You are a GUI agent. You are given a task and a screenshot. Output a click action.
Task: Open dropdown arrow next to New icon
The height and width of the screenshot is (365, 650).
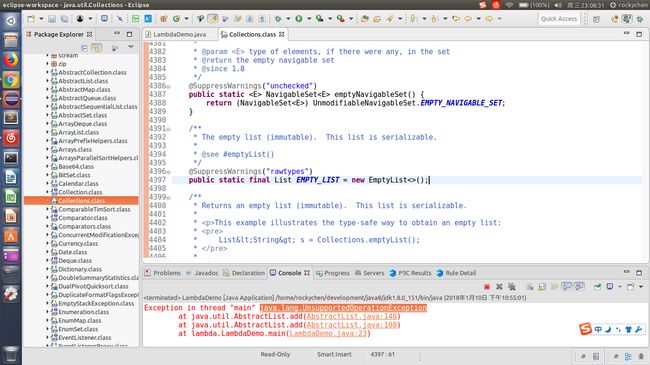pyautogui.click(x=41, y=19)
